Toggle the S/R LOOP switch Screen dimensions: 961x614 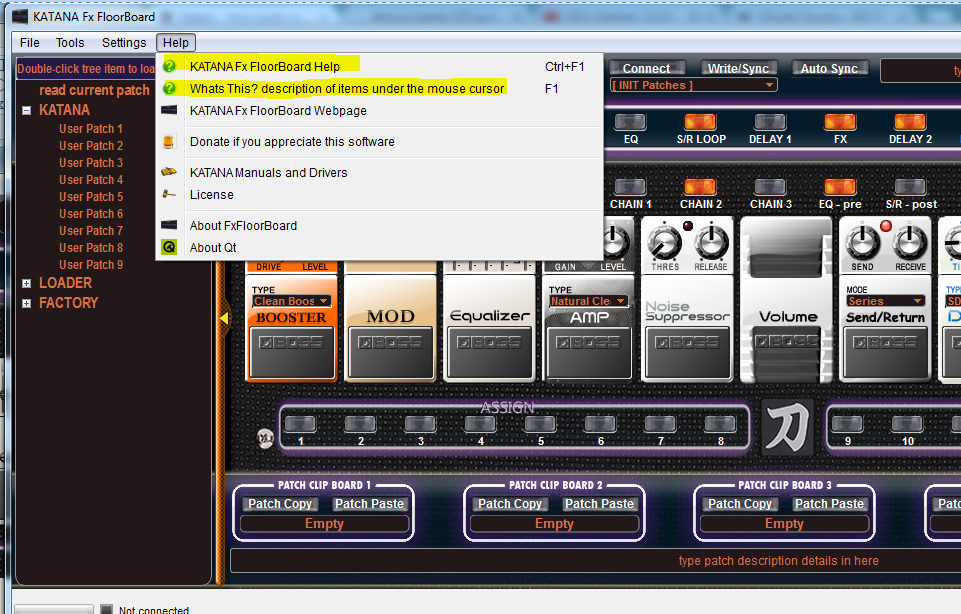700,121
